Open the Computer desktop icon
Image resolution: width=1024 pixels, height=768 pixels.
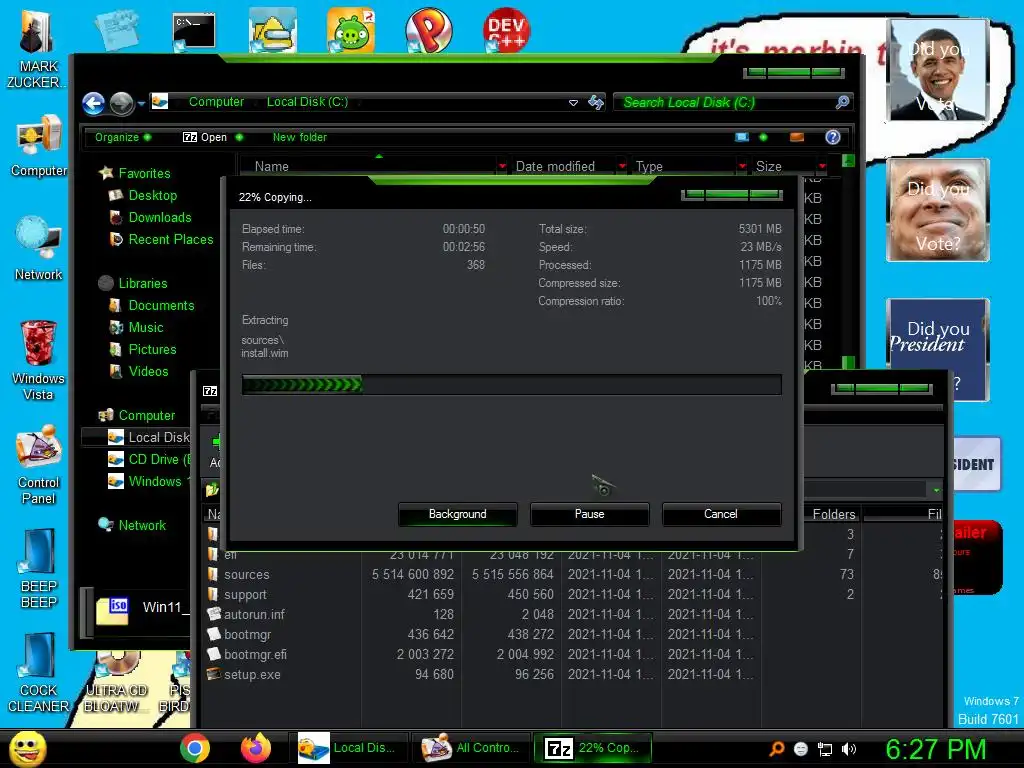[39, 146]
